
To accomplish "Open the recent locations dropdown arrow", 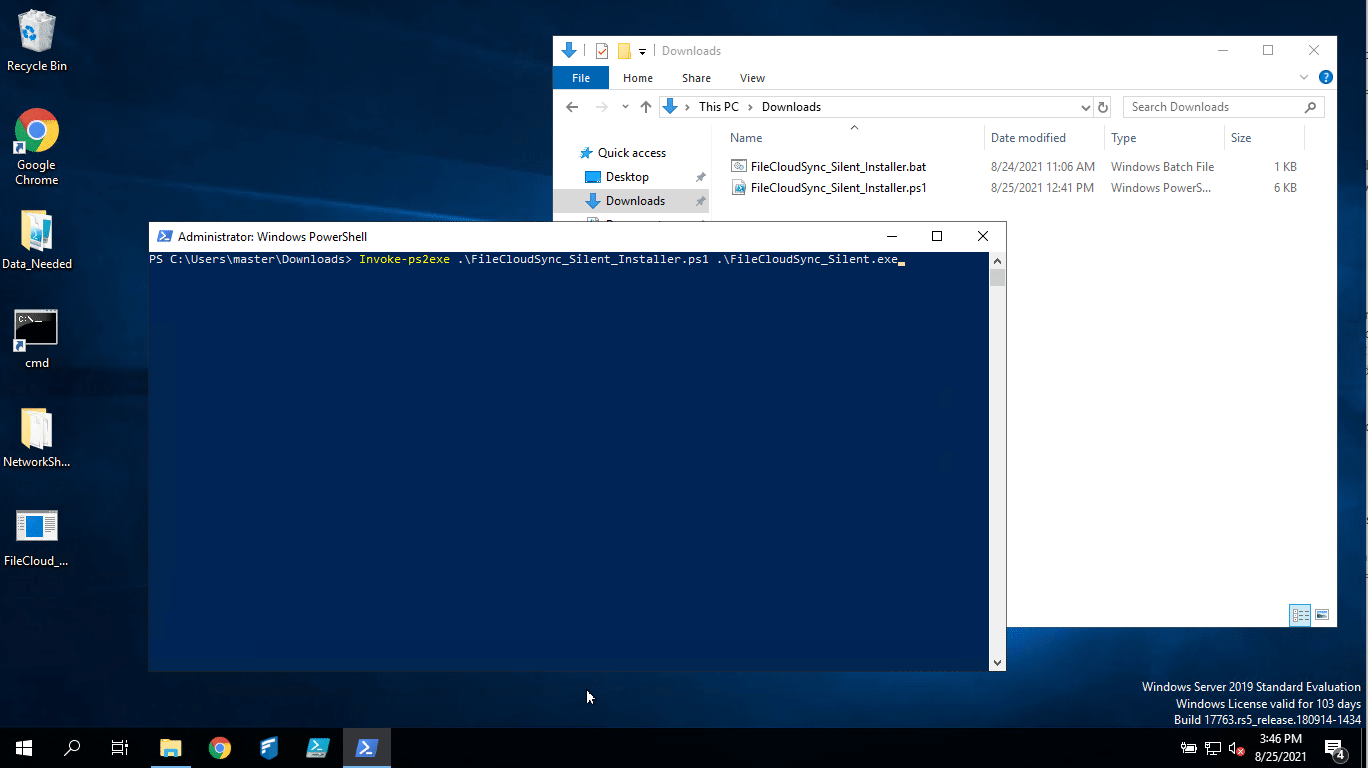I will coord(625,107).
